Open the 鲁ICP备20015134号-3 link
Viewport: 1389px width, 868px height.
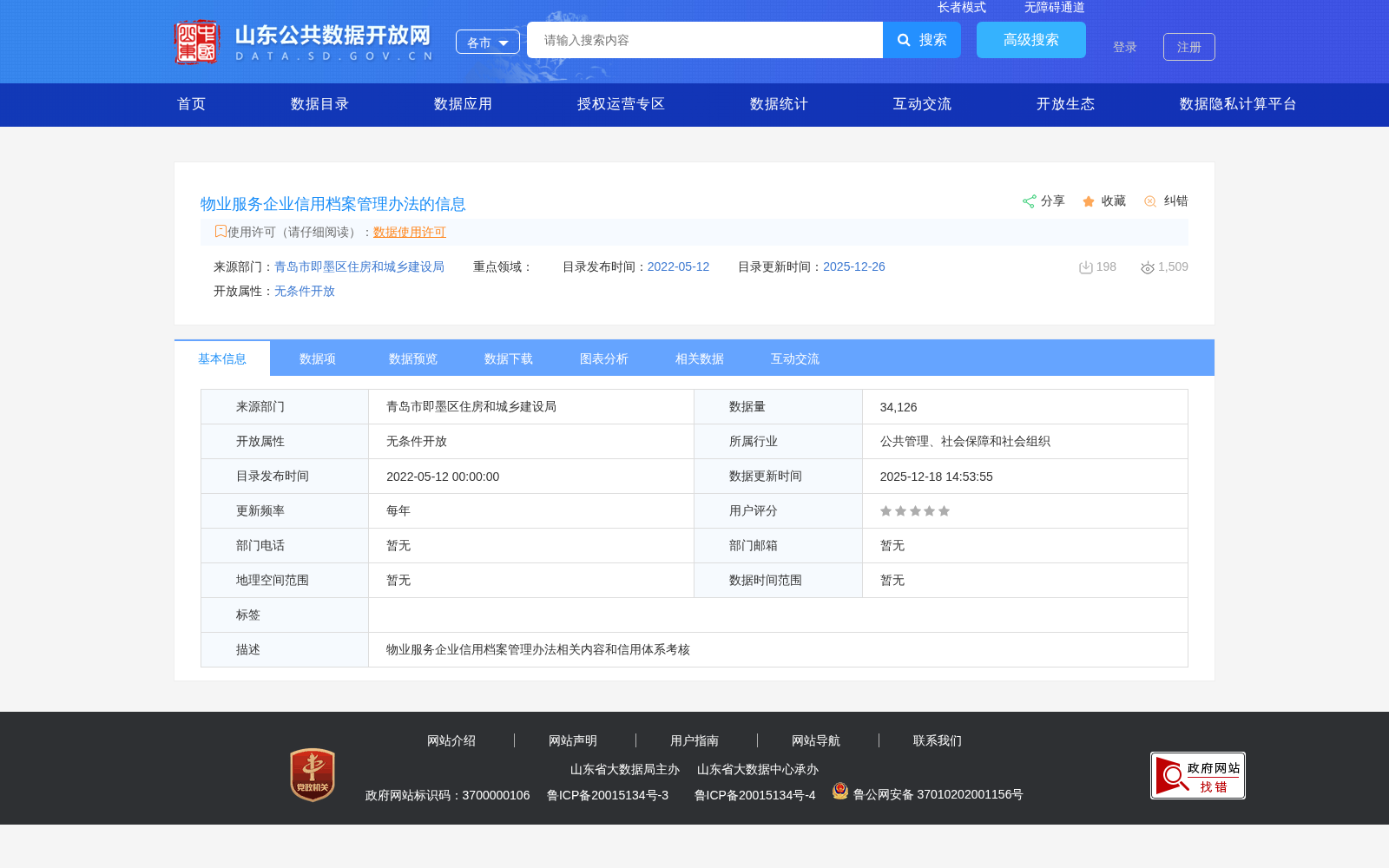point(608,795)
